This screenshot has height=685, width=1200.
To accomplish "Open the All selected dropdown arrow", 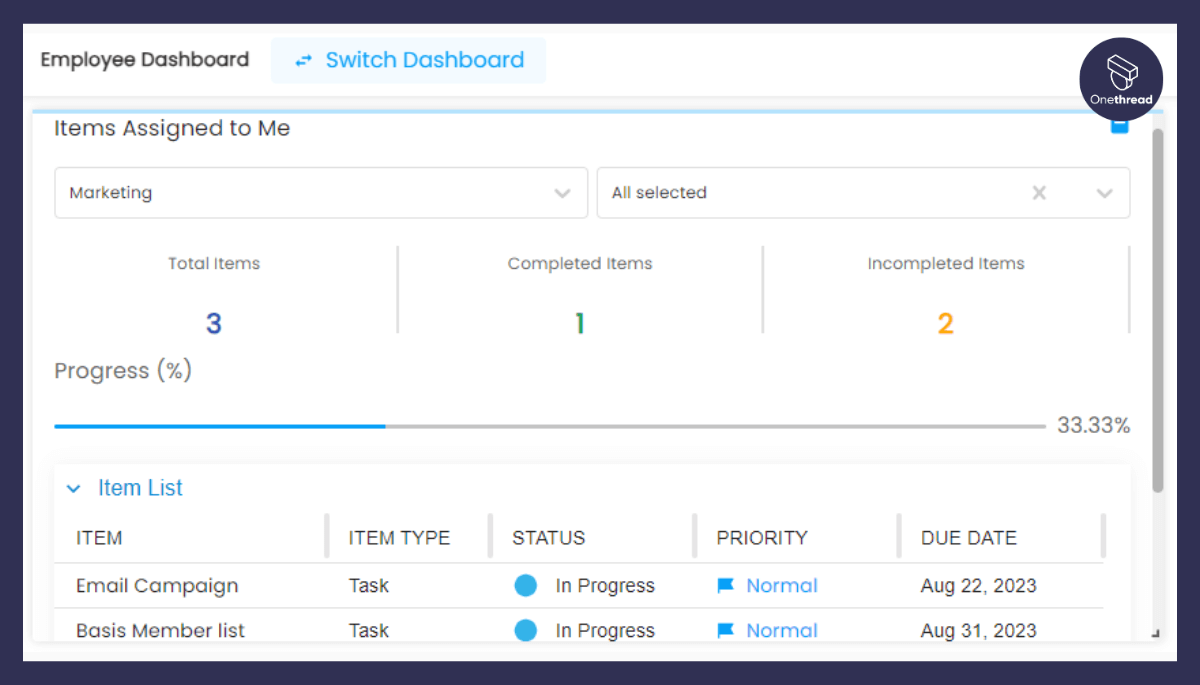I will pos(1105,193).
